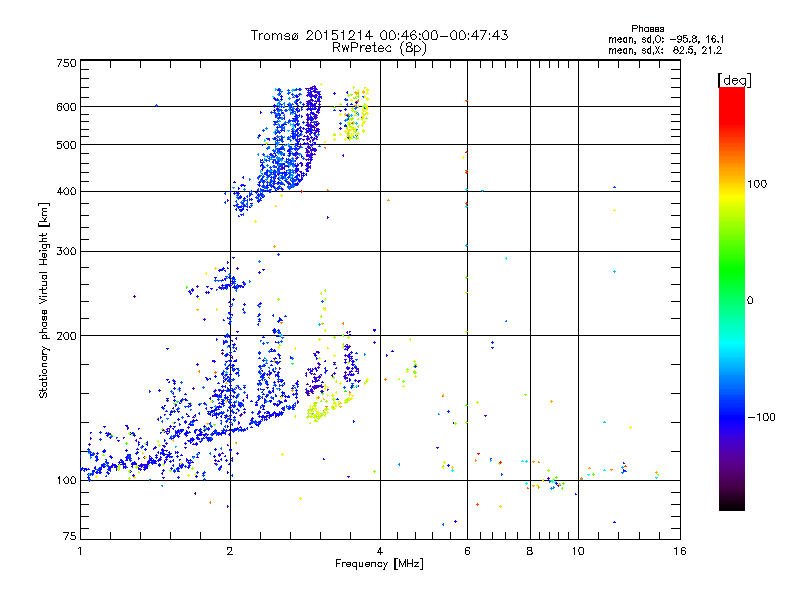Image resolution: width=800 pixels, height=600 pixels.
Task: Click the '400' height tick label
Action: point(66,191)
